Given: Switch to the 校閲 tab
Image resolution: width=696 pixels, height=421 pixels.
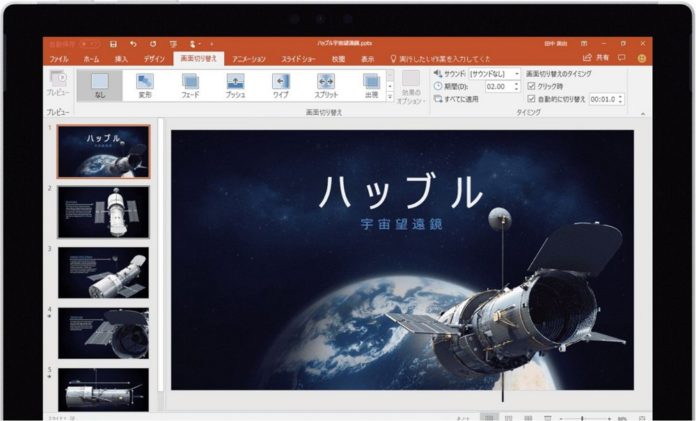Looking at the screenshot, I should (x=338, y=59).
